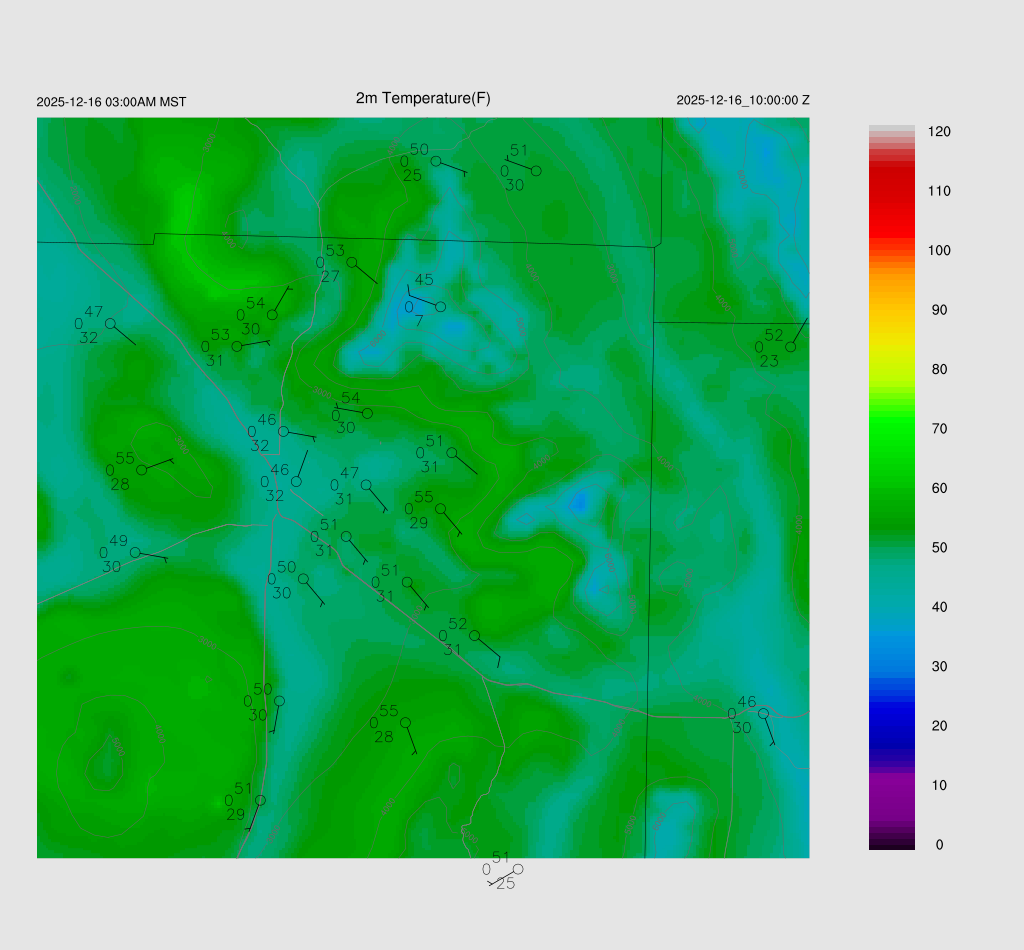Select the 53 over 27 station circle
The height and width of the screenshot is (950, 1024).
[351, 262]
